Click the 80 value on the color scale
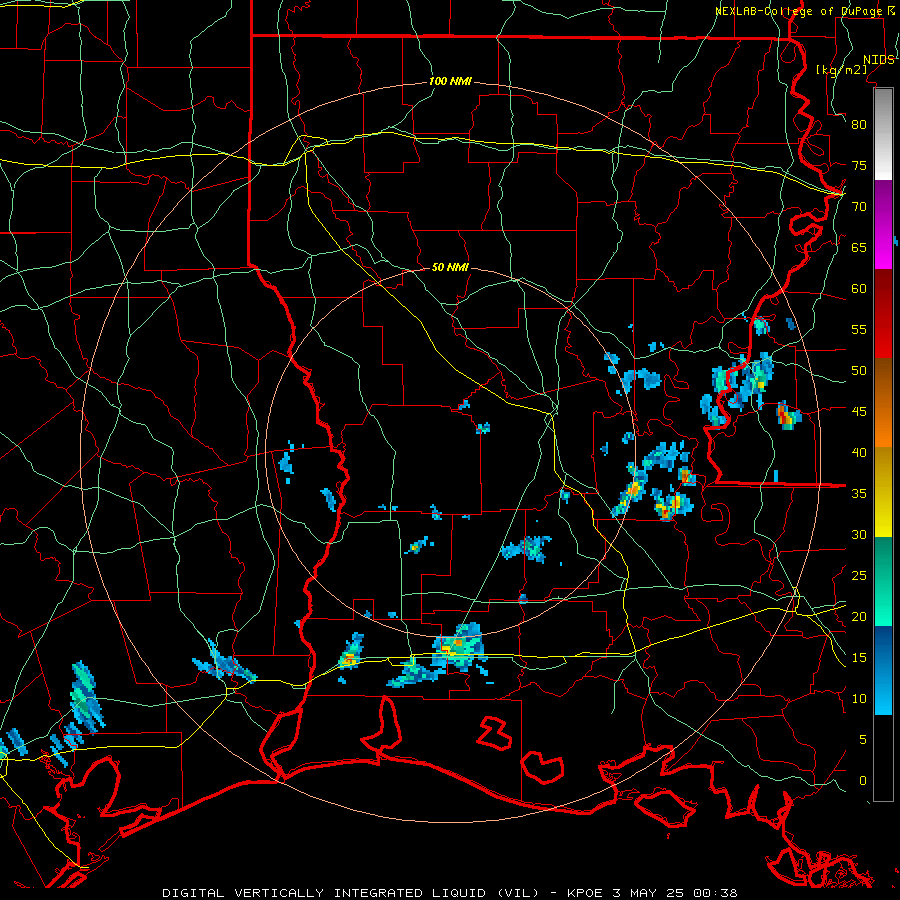The height and width of the screenshot is (900, 900). 859,125
